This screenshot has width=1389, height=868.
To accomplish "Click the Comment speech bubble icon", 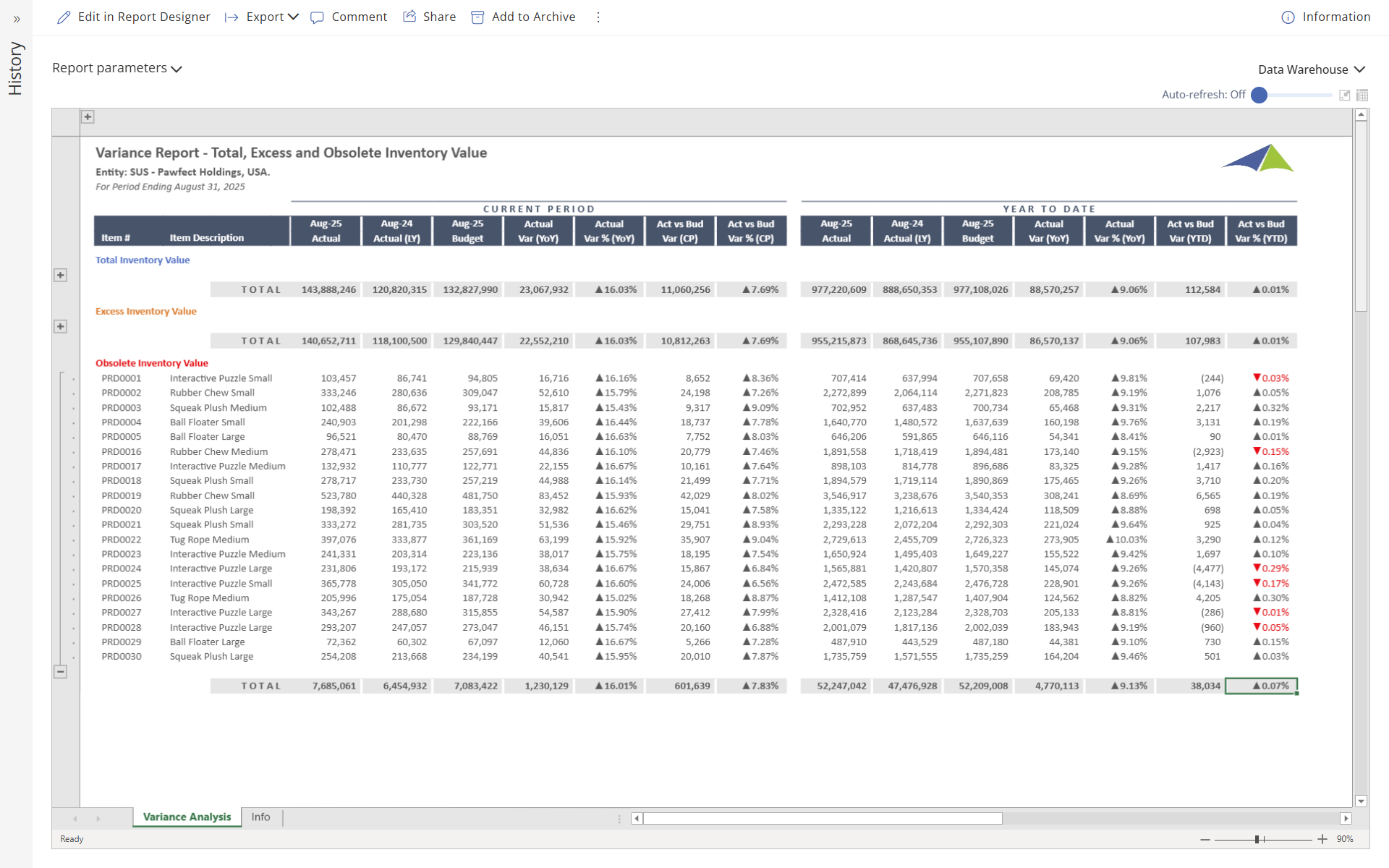I will point(317,17).
